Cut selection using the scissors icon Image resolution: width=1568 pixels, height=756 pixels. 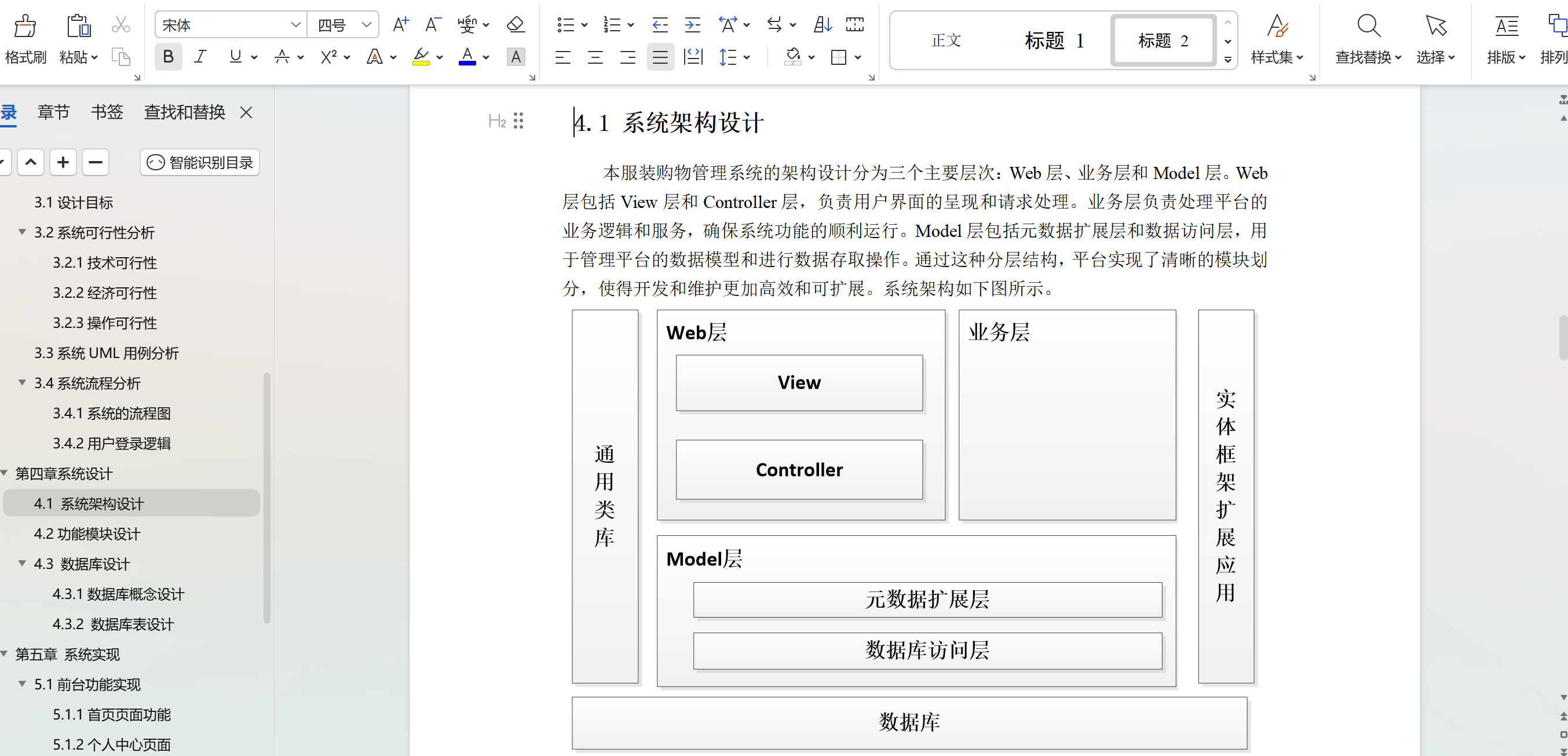[120, 24]
